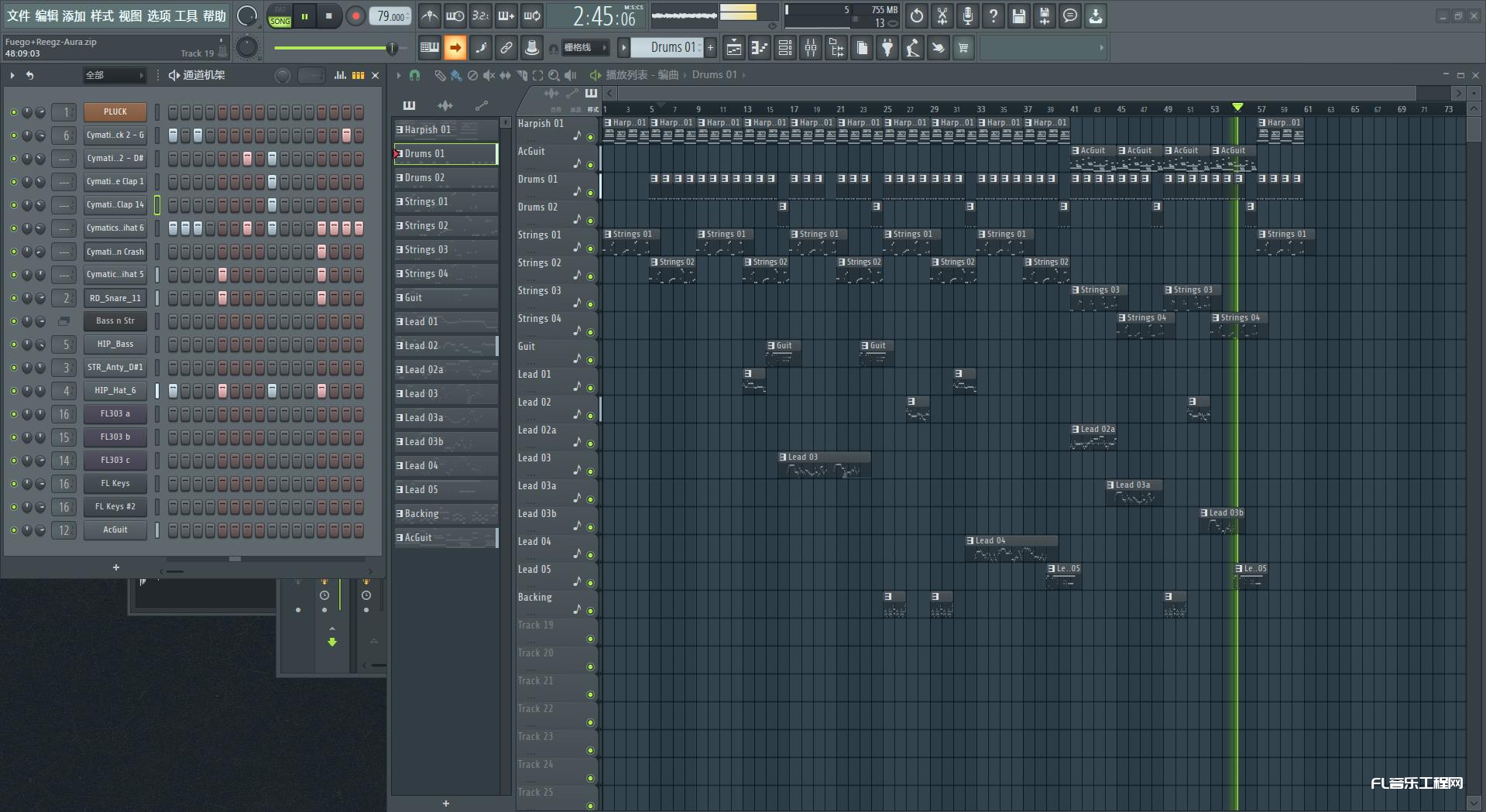This screenshot has width=1486, height=812.
Task: Select the playlist magnet snap icon
Action: pyautogui.click(x=415, y=75)
